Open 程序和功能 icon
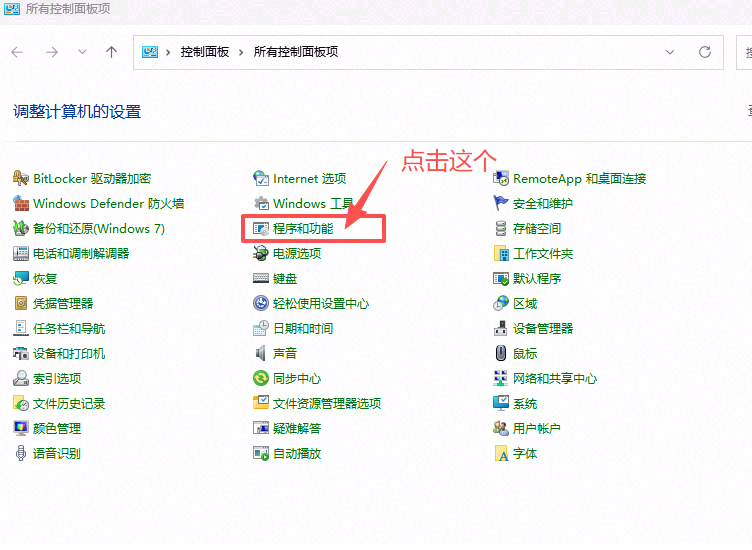752x550 pixels. (261, 228)
